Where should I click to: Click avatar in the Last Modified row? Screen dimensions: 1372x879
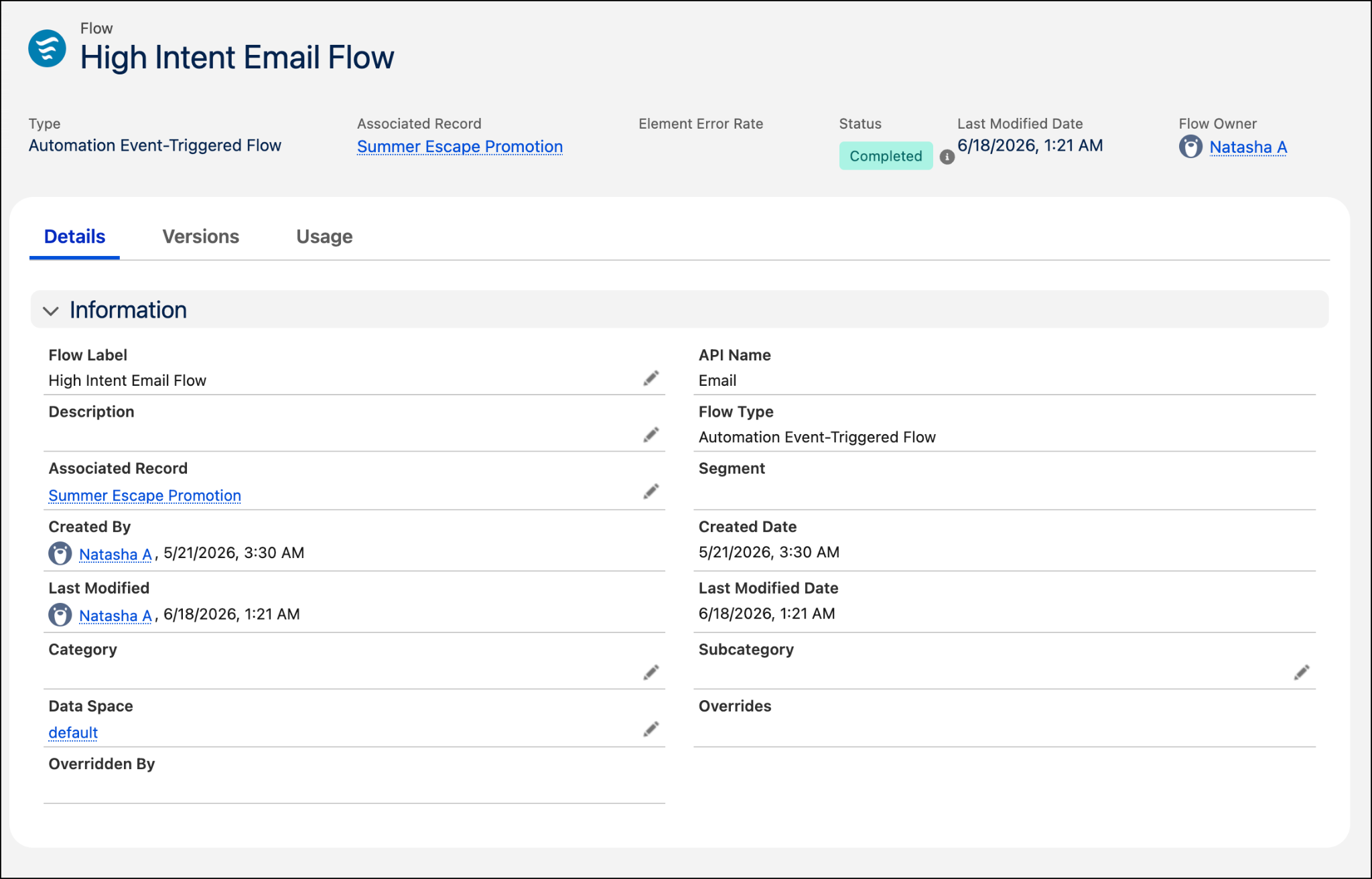60,614
